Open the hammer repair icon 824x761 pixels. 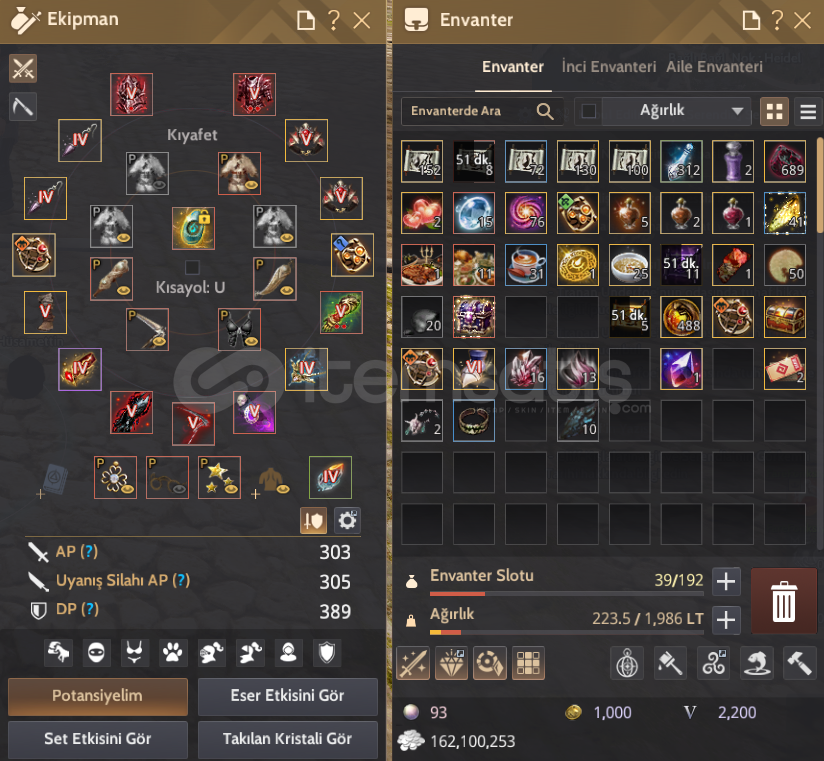point(799,663)
